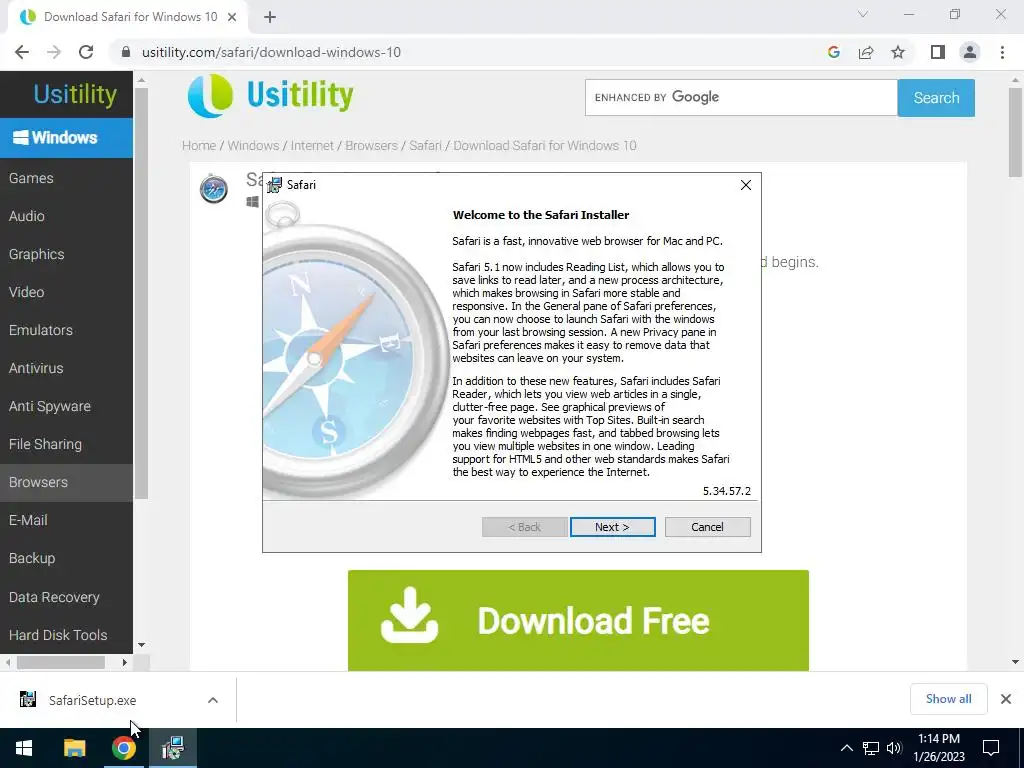Screen dimensions: 1024x768
Task: Open the notification center
Action: pyautogui.click(x=991, y=748)
